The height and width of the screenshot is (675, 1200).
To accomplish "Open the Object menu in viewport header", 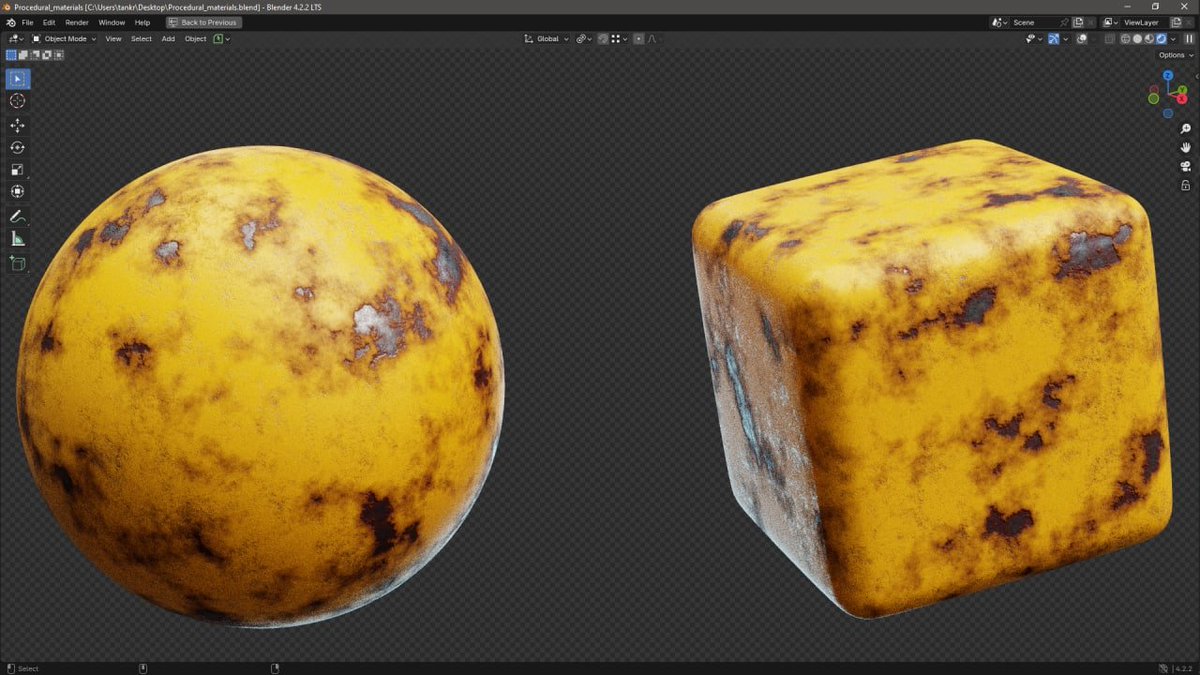I will click(195, 39).
